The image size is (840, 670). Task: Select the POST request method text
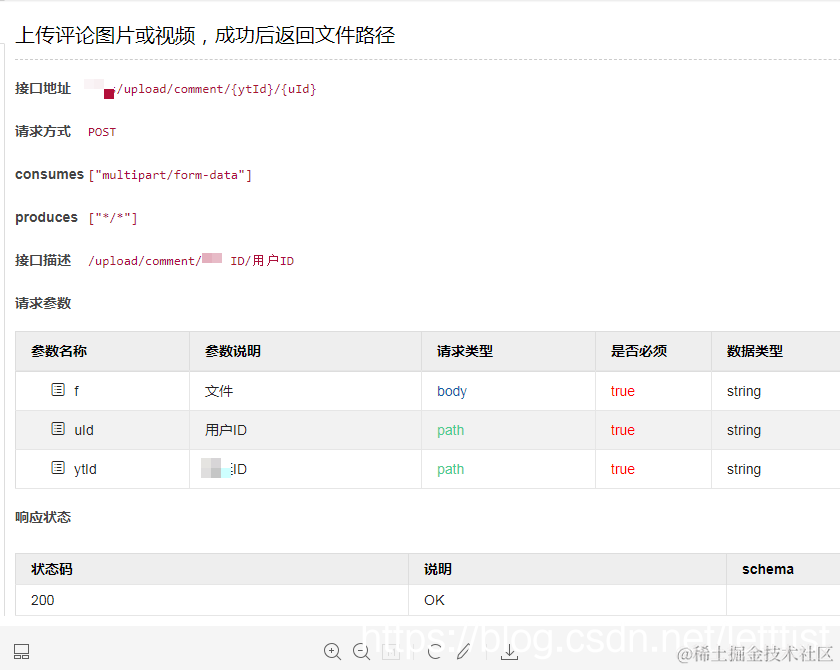[102, 132]
